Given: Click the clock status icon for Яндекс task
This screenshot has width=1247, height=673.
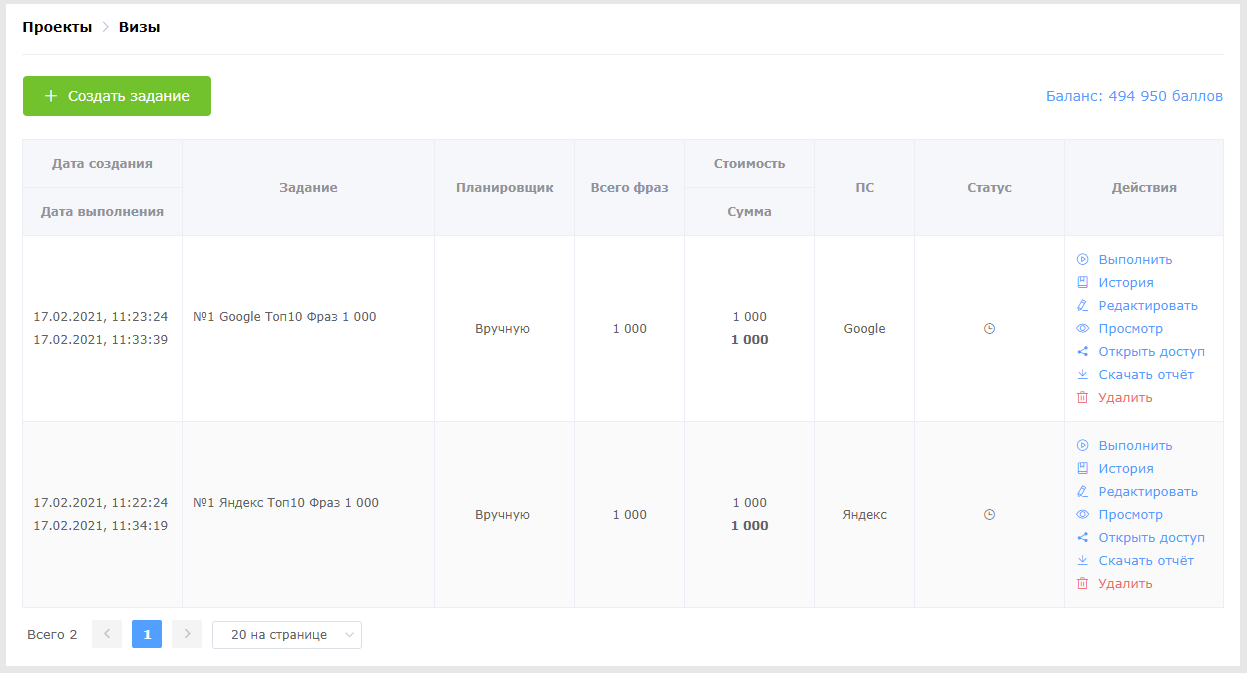Looking at the screenshot, I should coord(989,514).
